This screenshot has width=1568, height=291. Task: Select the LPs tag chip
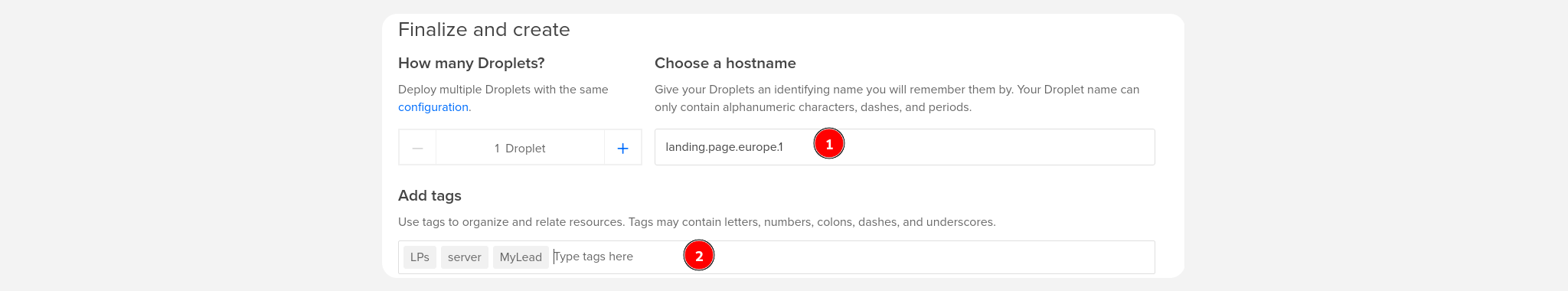pos(420,257)
